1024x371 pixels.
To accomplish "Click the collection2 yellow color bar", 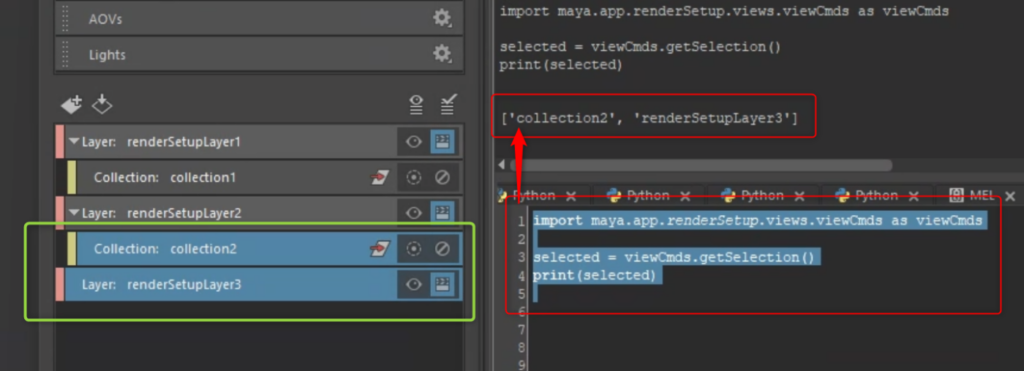I will (72, 249).
